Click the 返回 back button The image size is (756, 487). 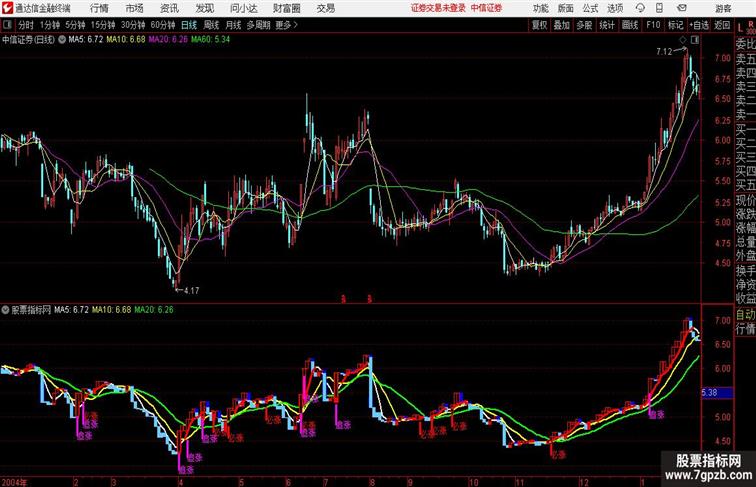[722, 25]
